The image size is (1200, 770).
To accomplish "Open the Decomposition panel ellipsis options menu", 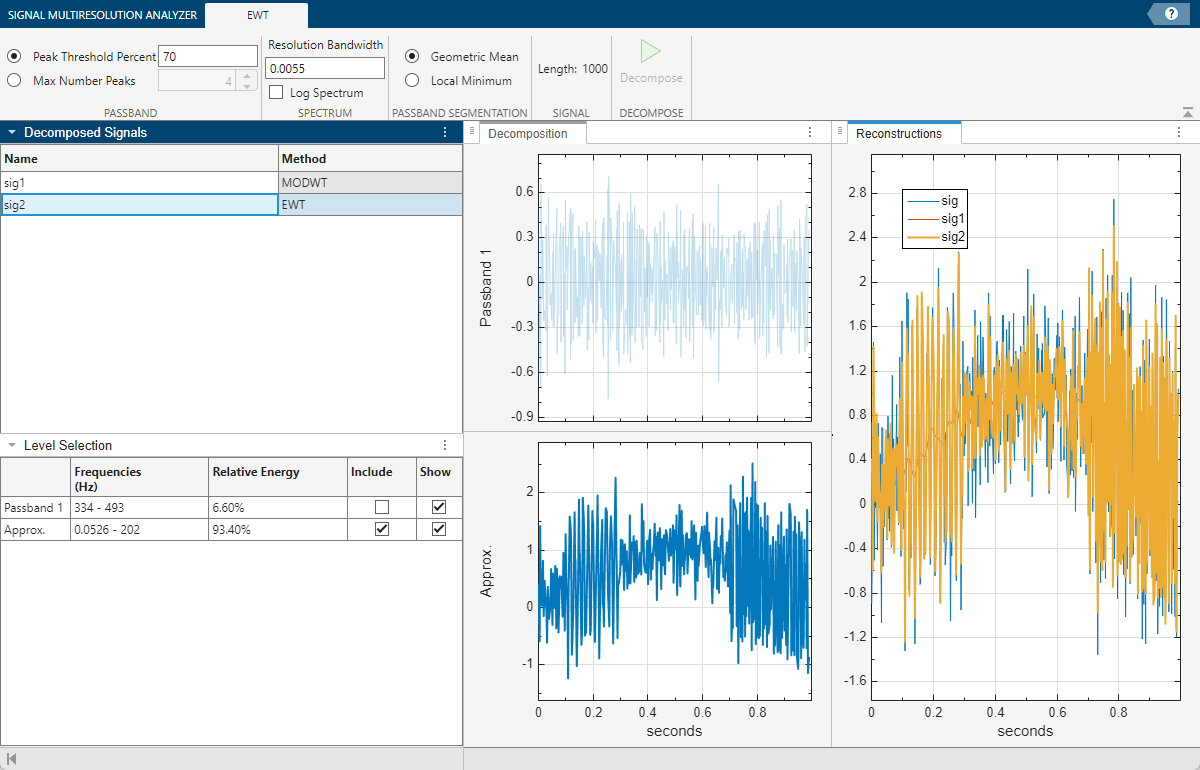I will pos(810,132).
